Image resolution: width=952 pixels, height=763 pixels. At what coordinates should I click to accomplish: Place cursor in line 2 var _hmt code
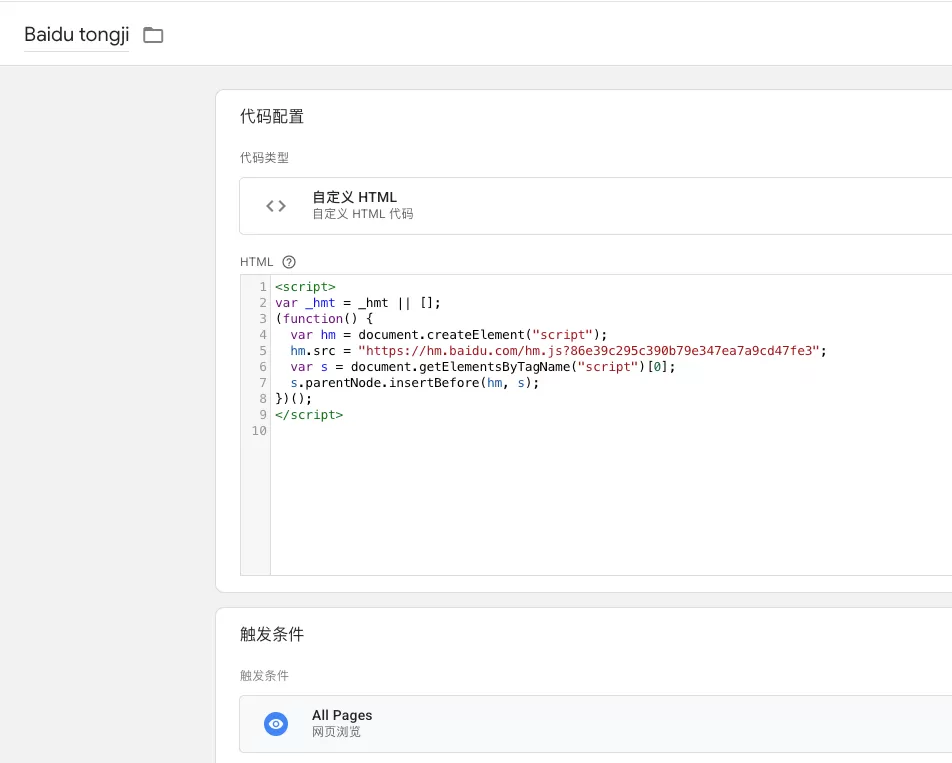pos(358,302)
